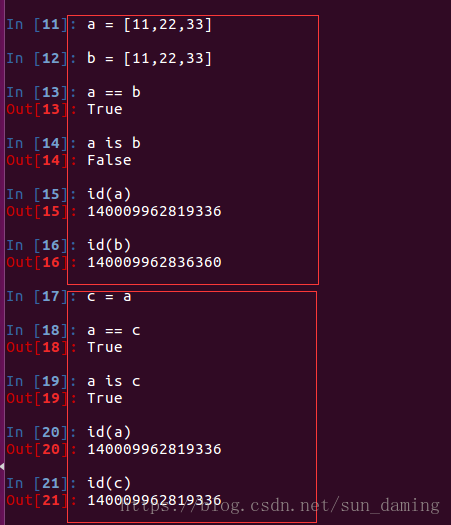Screen dimensions: 451x525
Task: Click the expression "a is b"
Action: click(x=114, y=143)
